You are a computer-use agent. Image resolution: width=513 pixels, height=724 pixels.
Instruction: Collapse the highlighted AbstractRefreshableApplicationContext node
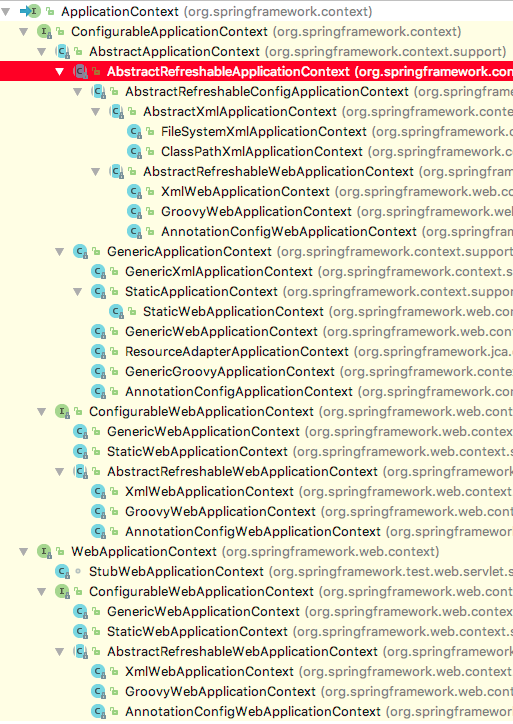[x=60, y=72]
